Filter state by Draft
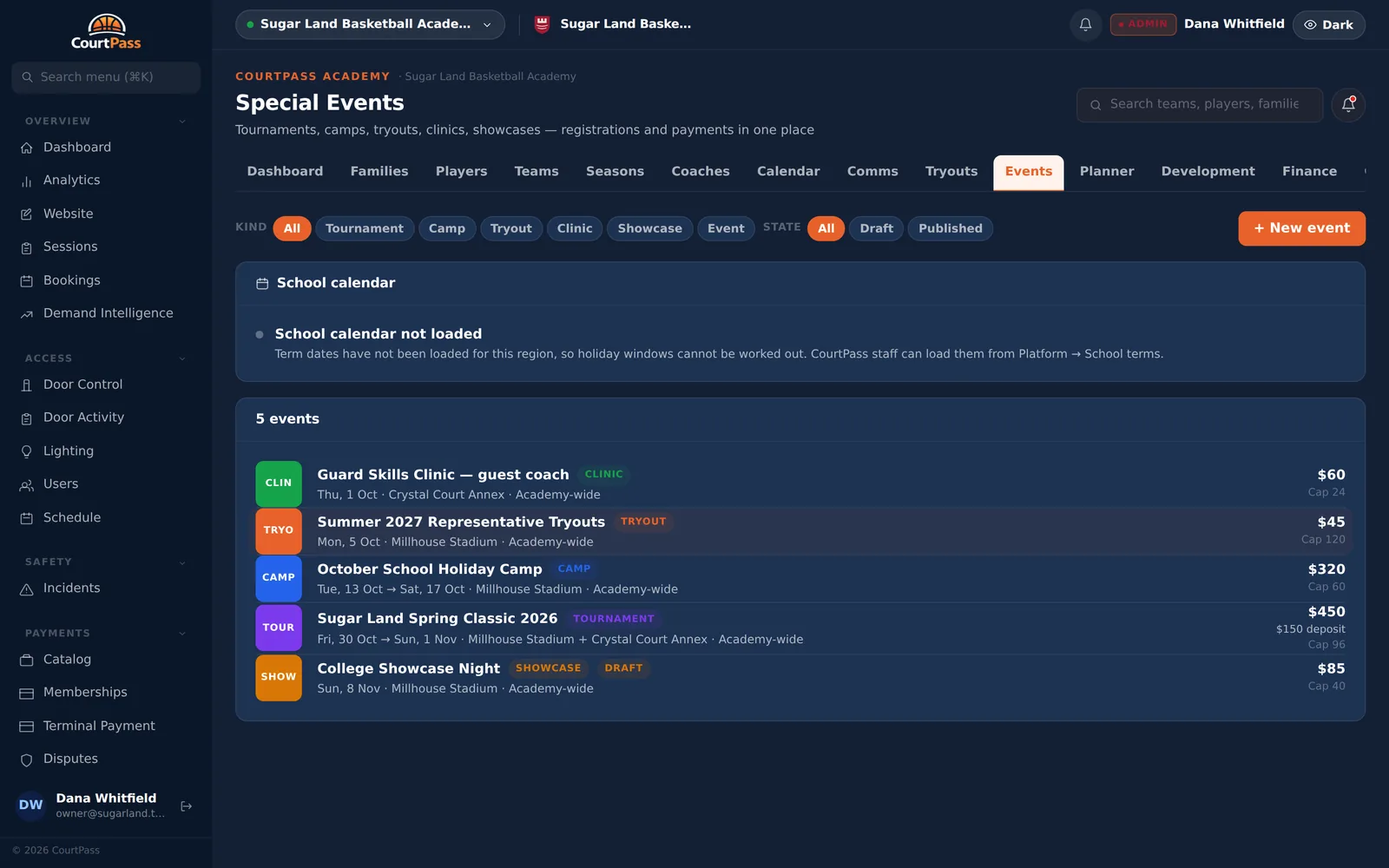This screenshot has height=868, width=1389. [x=876, y=228]
